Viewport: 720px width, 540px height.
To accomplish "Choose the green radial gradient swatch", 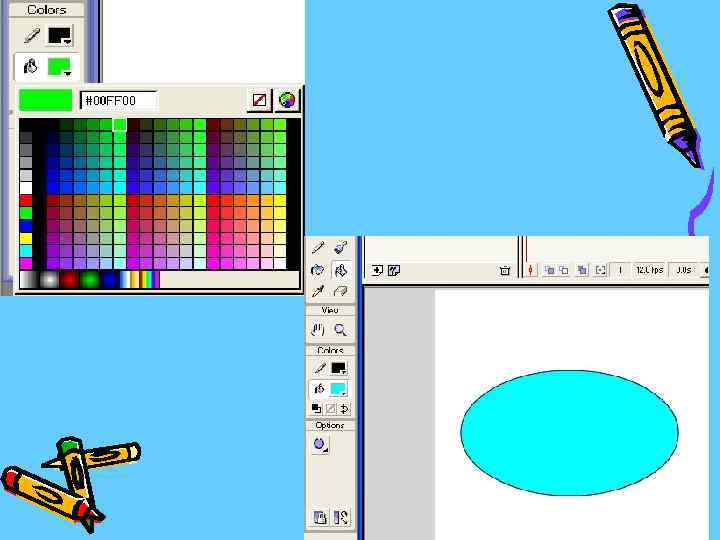I will [90, 280].
